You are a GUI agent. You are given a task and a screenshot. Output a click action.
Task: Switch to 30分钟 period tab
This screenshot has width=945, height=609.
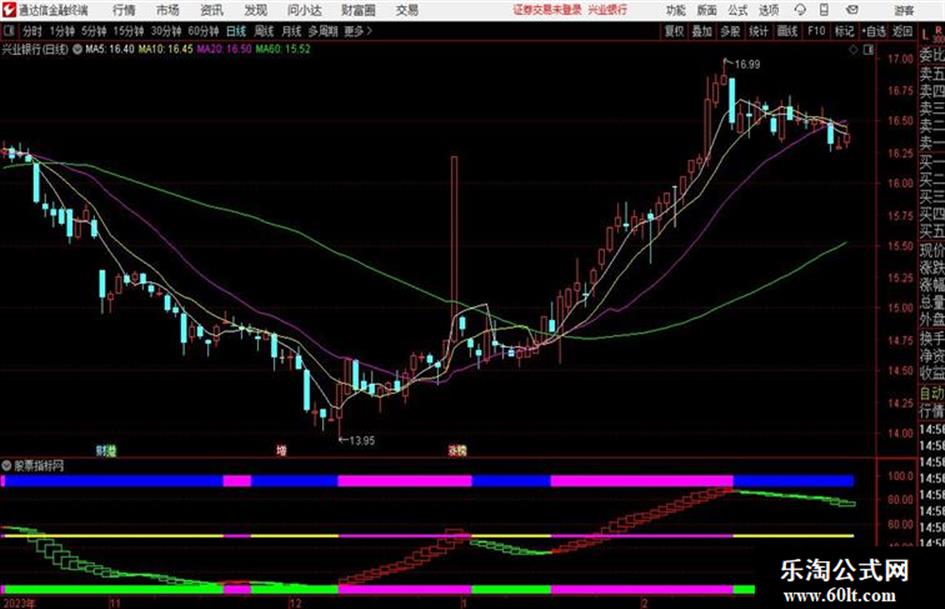click(166, 31)
